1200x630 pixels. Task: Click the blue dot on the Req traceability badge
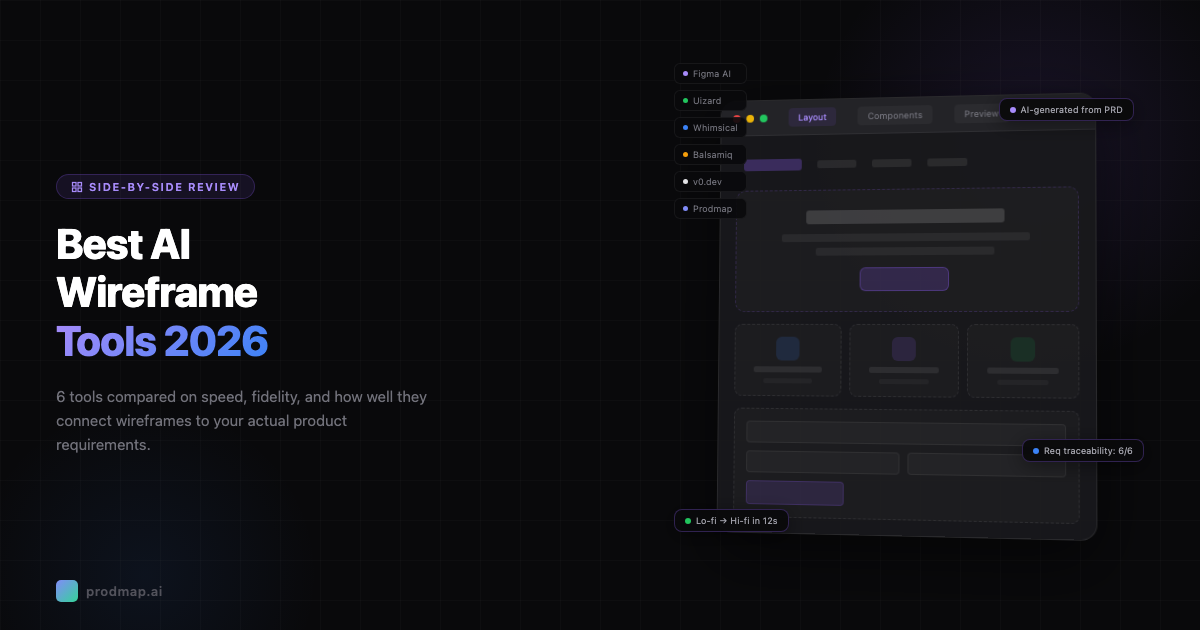pyautogui.click(x=1034, y=451)
